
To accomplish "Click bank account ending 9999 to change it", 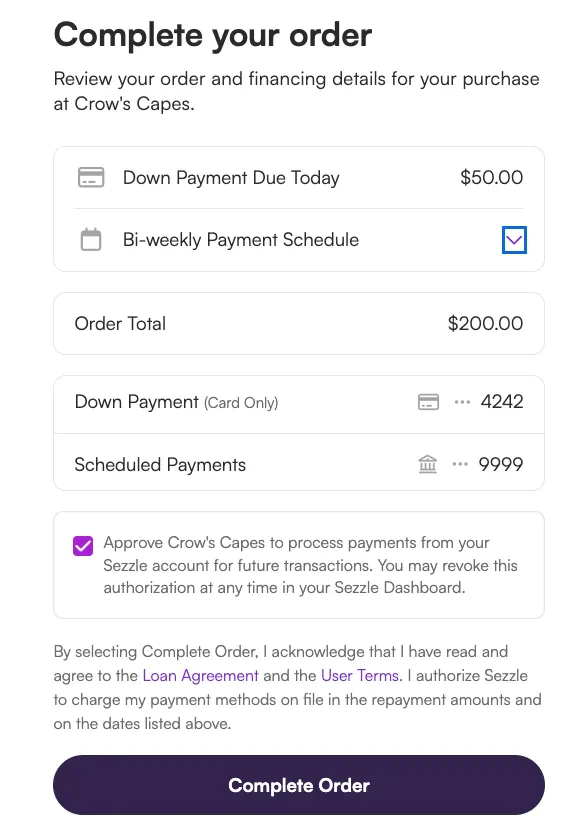I will [x=501, y=464].
